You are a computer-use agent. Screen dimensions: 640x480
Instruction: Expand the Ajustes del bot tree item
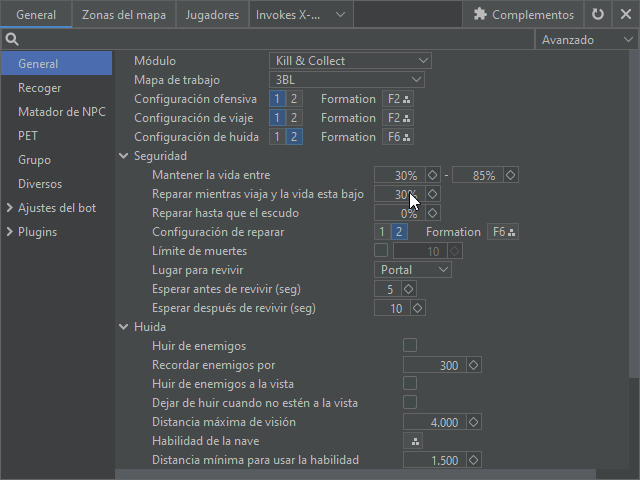coord(10,208)
